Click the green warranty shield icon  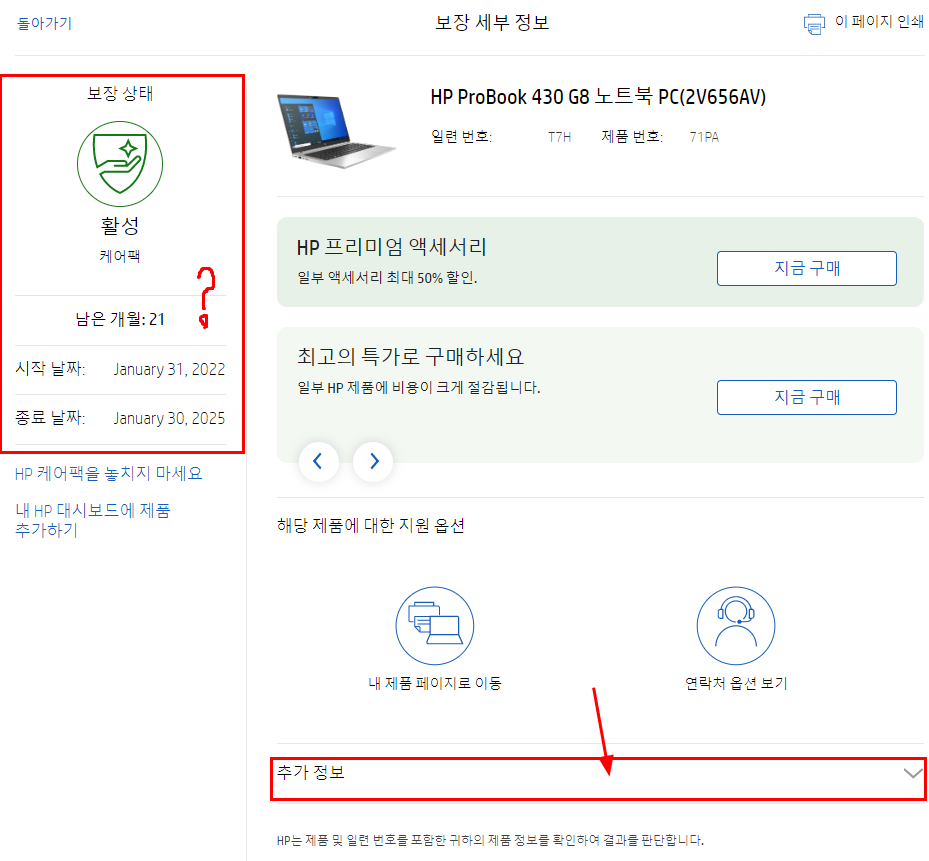pyautogui.click(x=120, y=165)
